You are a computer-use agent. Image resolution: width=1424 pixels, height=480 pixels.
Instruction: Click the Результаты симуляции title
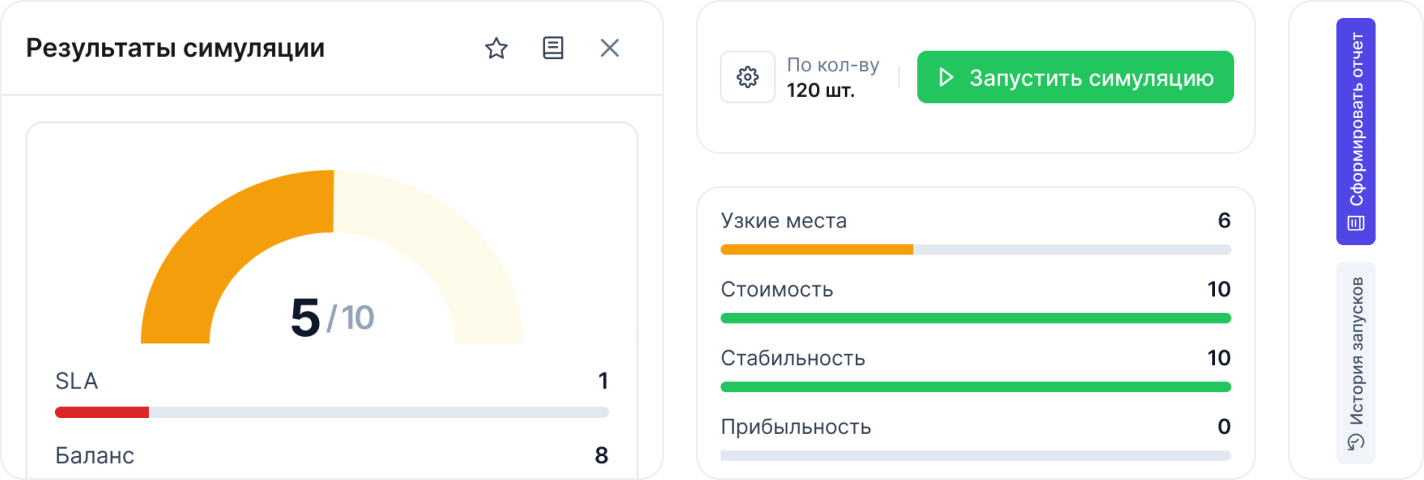175,48
